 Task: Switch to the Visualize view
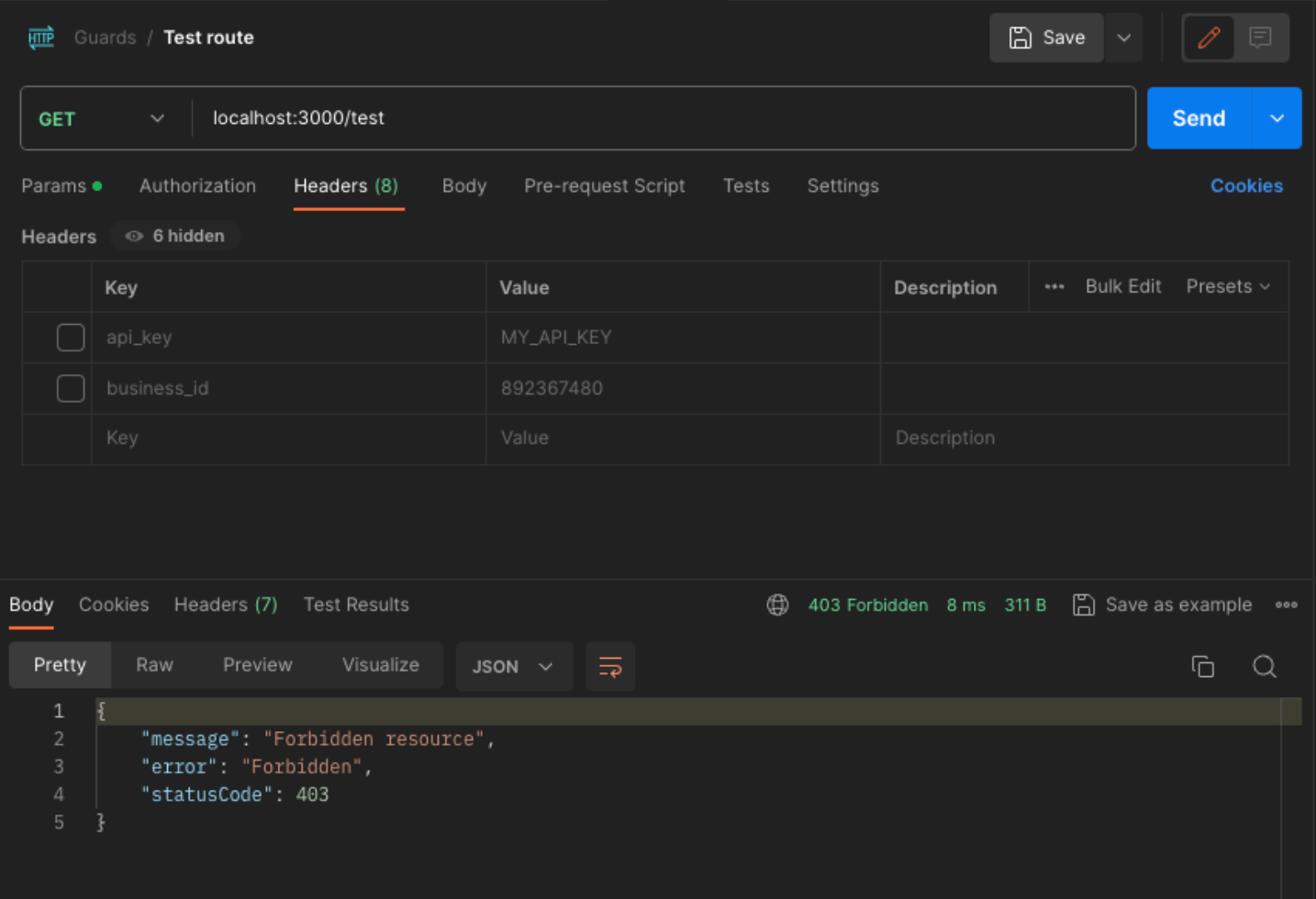(x=381, y=665)
